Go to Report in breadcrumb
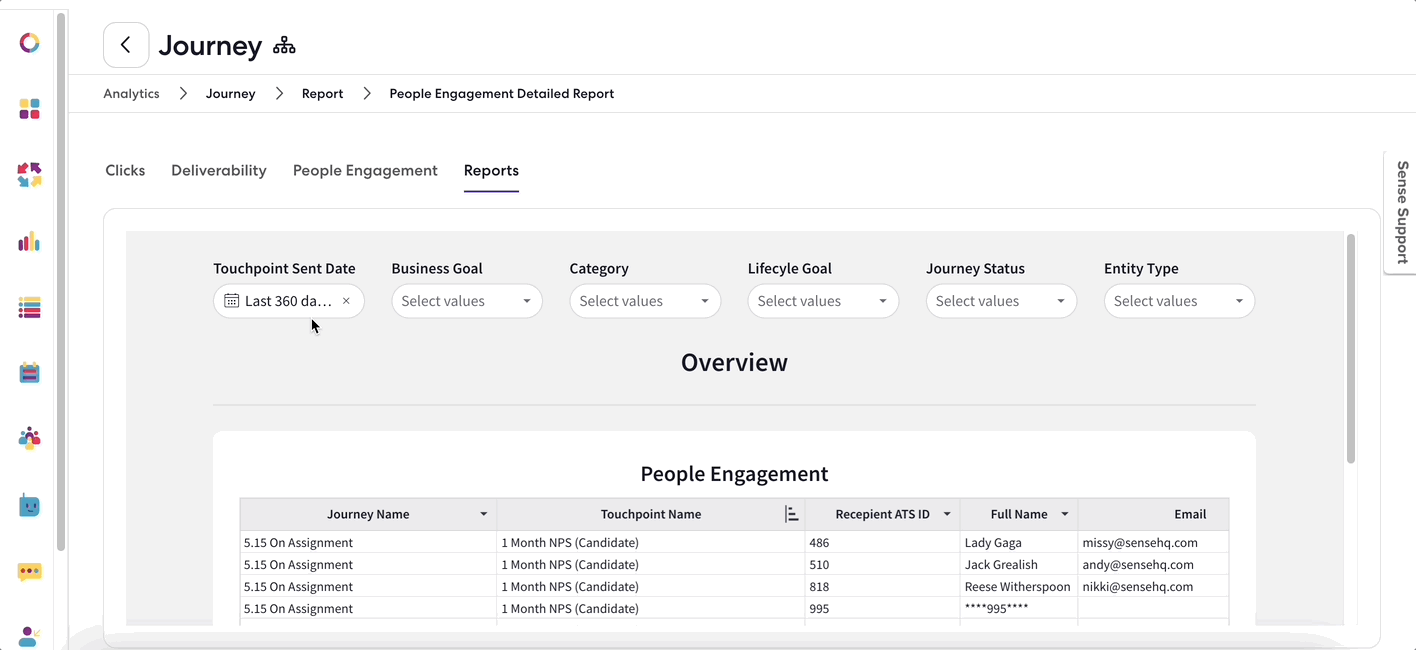This screenshot has height=650, width=1416. (322, 93)
